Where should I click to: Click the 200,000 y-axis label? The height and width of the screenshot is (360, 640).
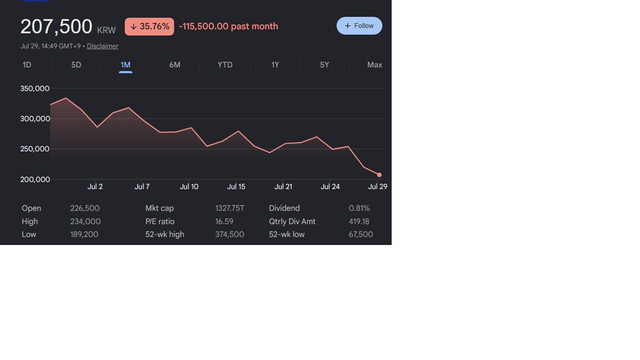coord(35,179)
